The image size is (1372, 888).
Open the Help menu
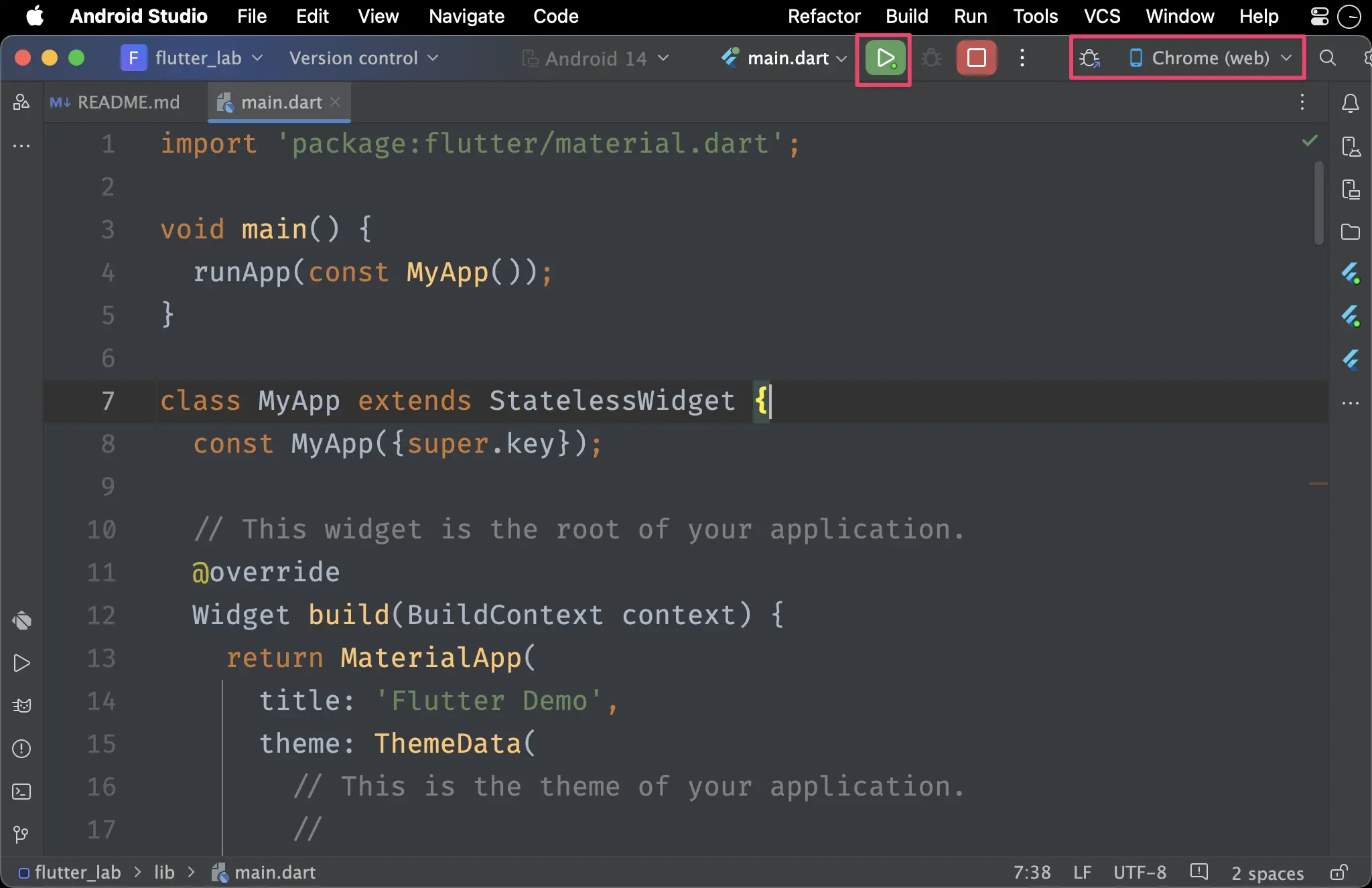point(1259,16)
